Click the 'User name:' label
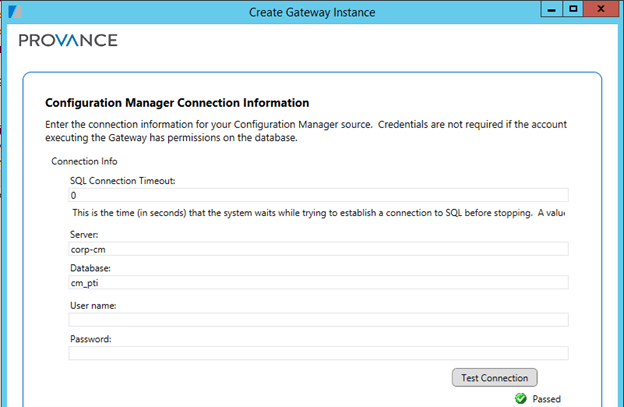624x407 pixels. coord(93,306)
